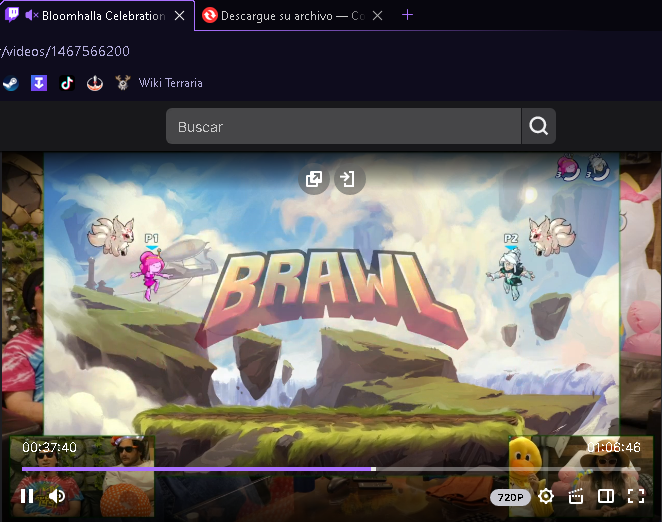Screen dimensions: 662x522
Task: Pop out video with the overlay pop-out icon
Action: coord(314,179)
